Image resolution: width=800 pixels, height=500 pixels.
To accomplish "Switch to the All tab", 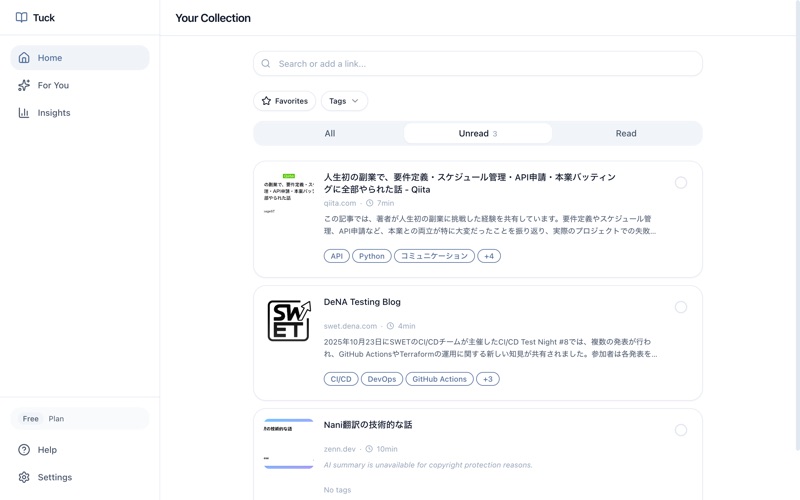I will (x=330, y=133).
